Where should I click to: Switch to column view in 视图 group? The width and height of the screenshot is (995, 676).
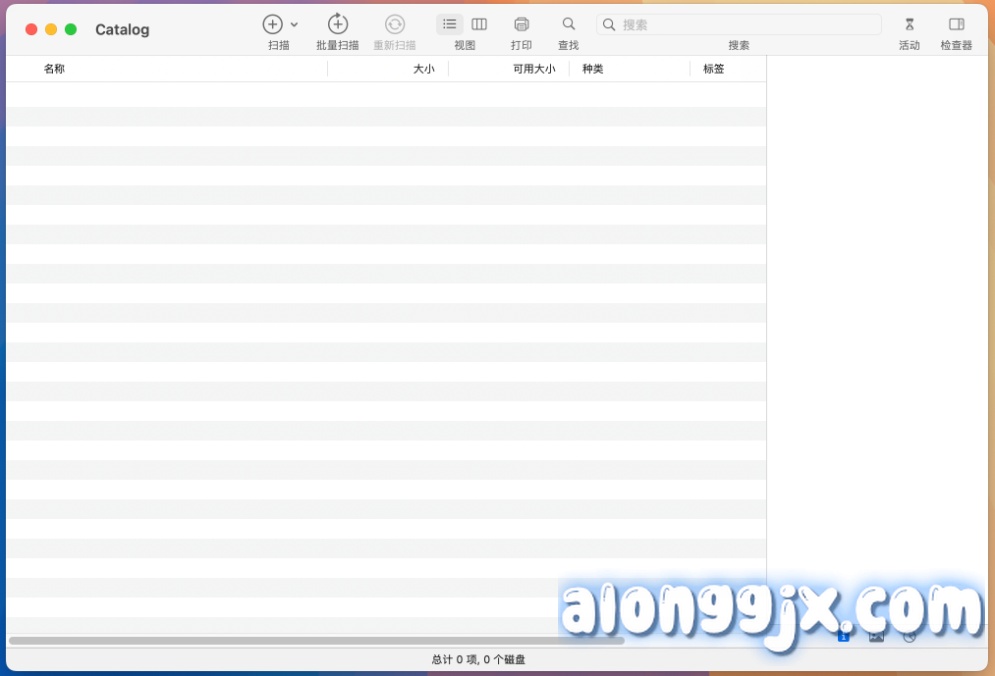point(479,24)
